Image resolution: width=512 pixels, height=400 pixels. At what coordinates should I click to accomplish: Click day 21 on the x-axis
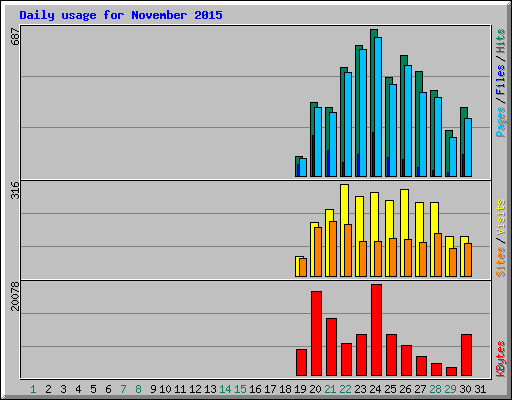[330, 389]
